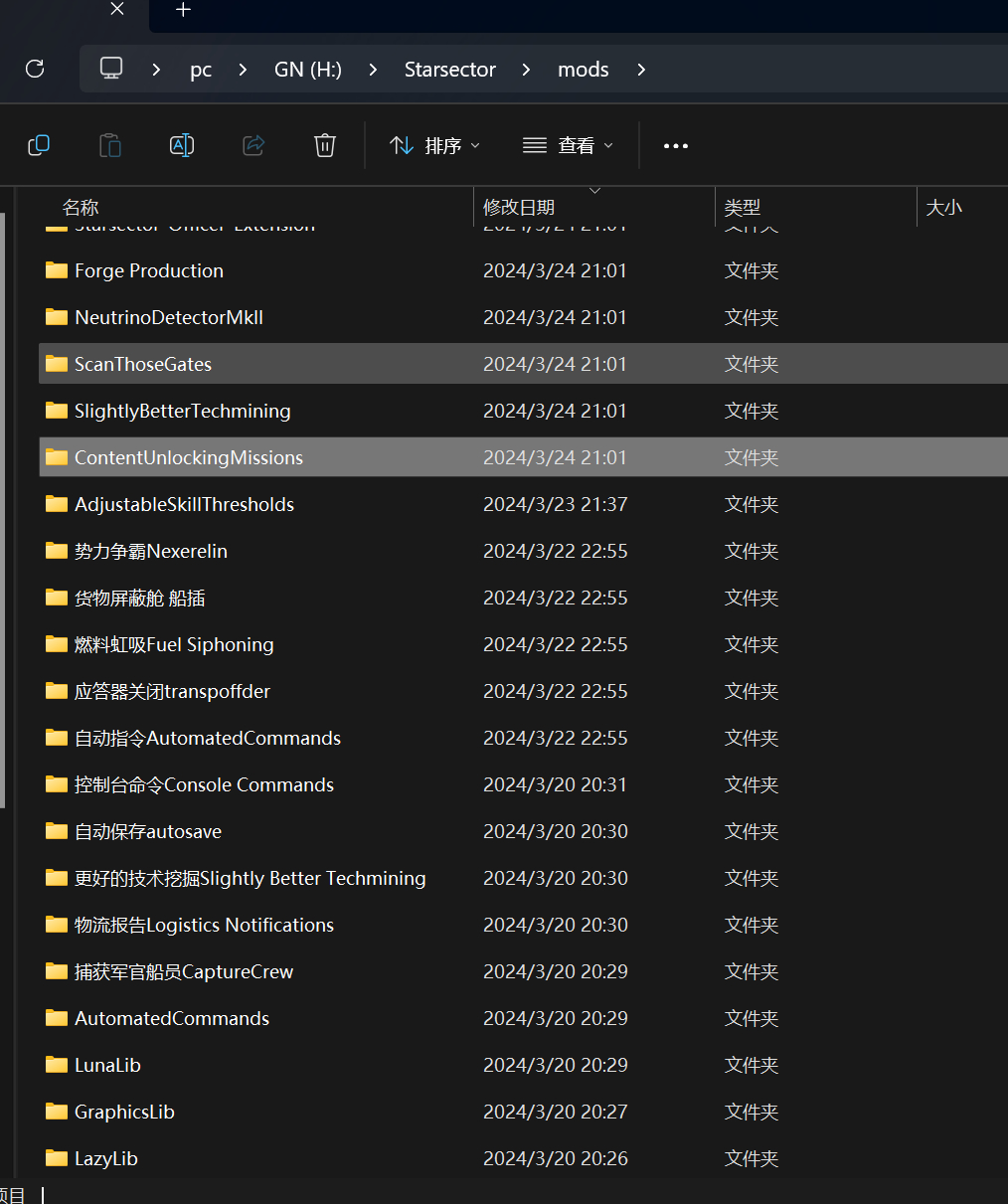The height and width of the screenshot is (1204, 1008).
Task: Sort by 名称 column header
Action: click(81, 207)
